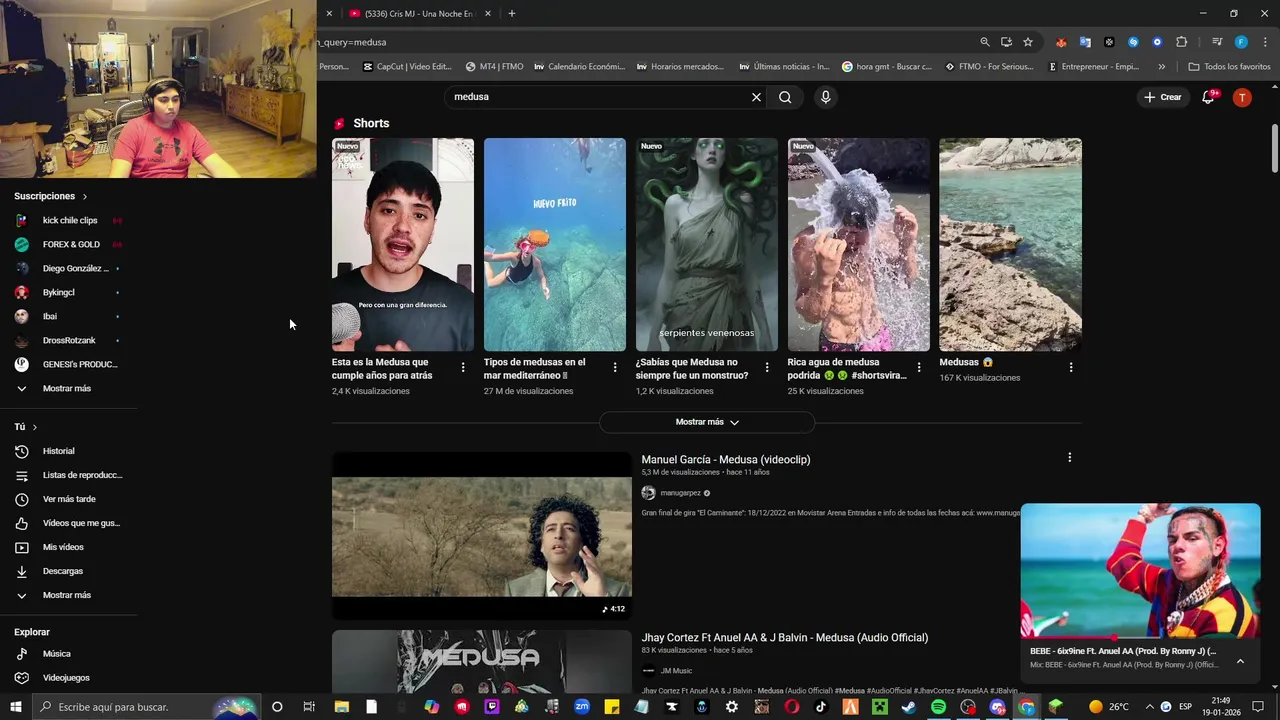
Task: Expand shorts with the center Mostrar más button
Action: tap(707, 422)
